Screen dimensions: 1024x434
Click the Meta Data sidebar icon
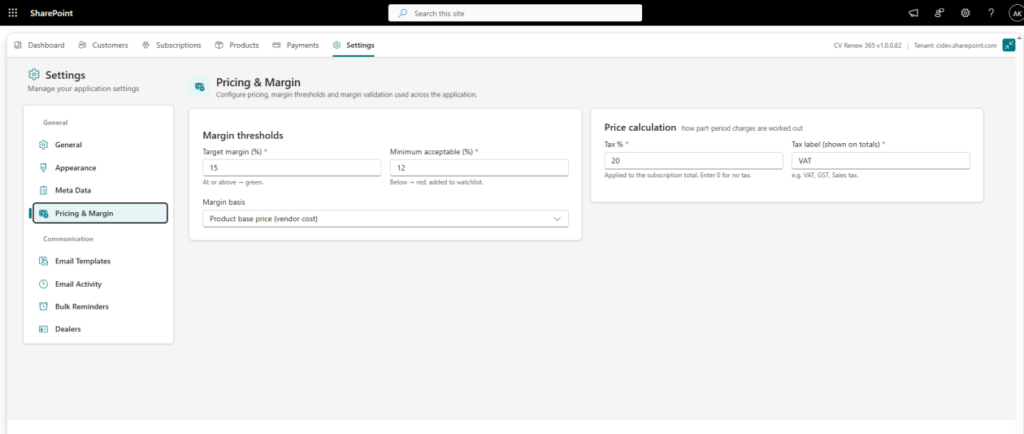pyautogui.click(x=43, y=191)
